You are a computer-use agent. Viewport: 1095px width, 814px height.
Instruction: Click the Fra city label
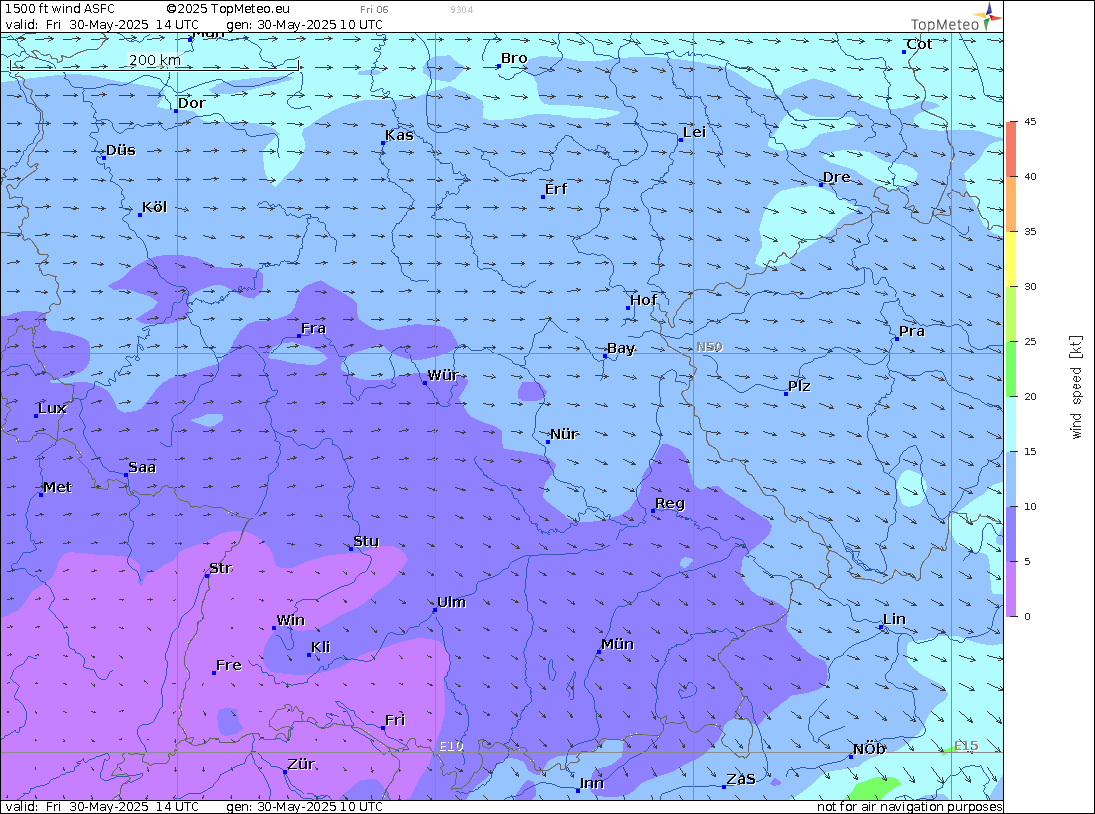(314, 328)
